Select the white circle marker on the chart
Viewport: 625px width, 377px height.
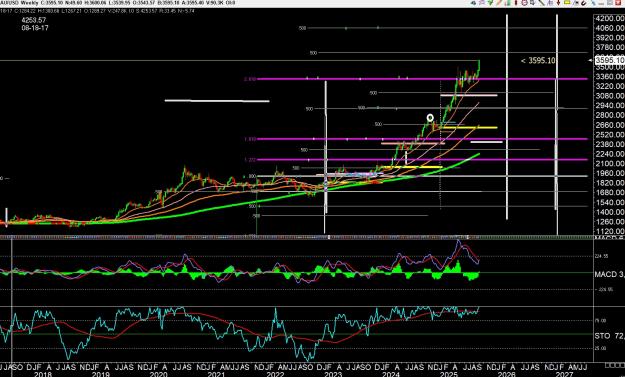pos(430,118)
